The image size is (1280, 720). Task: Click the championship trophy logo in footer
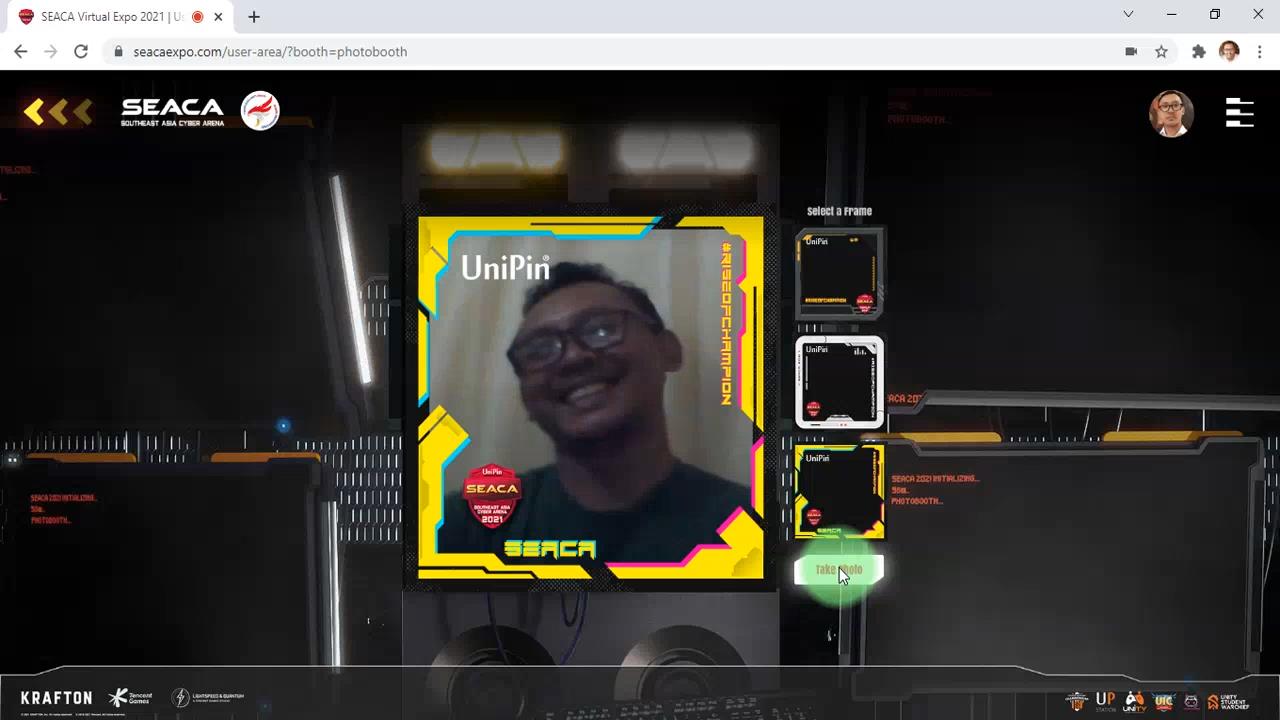1077,702
